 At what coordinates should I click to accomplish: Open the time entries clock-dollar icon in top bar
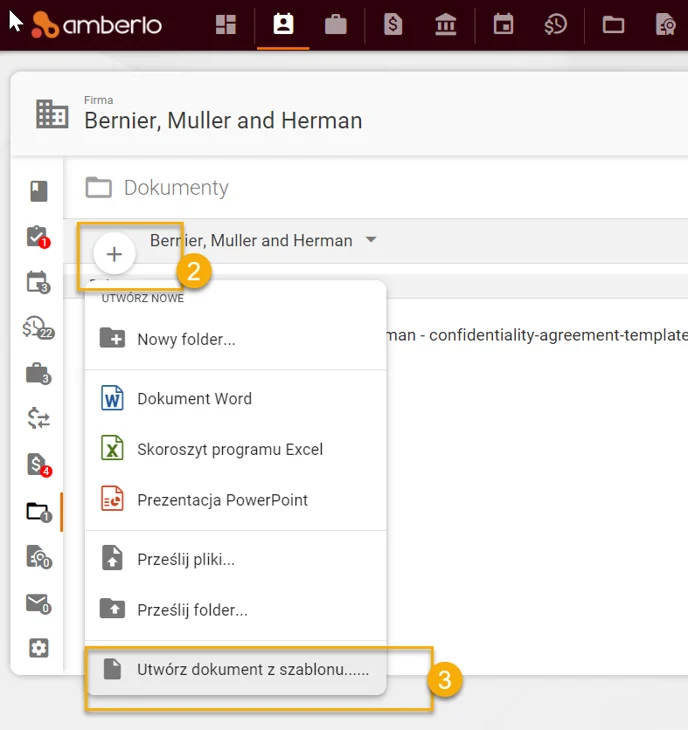(555, 25)
